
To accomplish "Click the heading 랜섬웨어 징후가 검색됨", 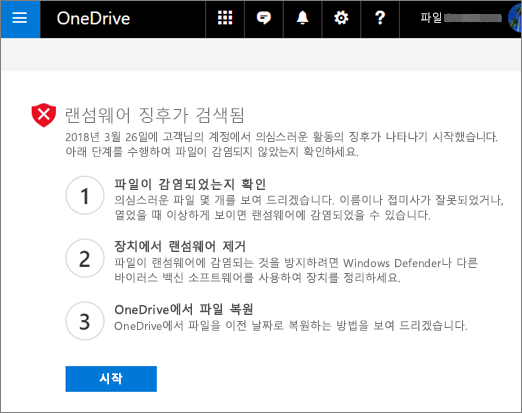I will [155, 115].
